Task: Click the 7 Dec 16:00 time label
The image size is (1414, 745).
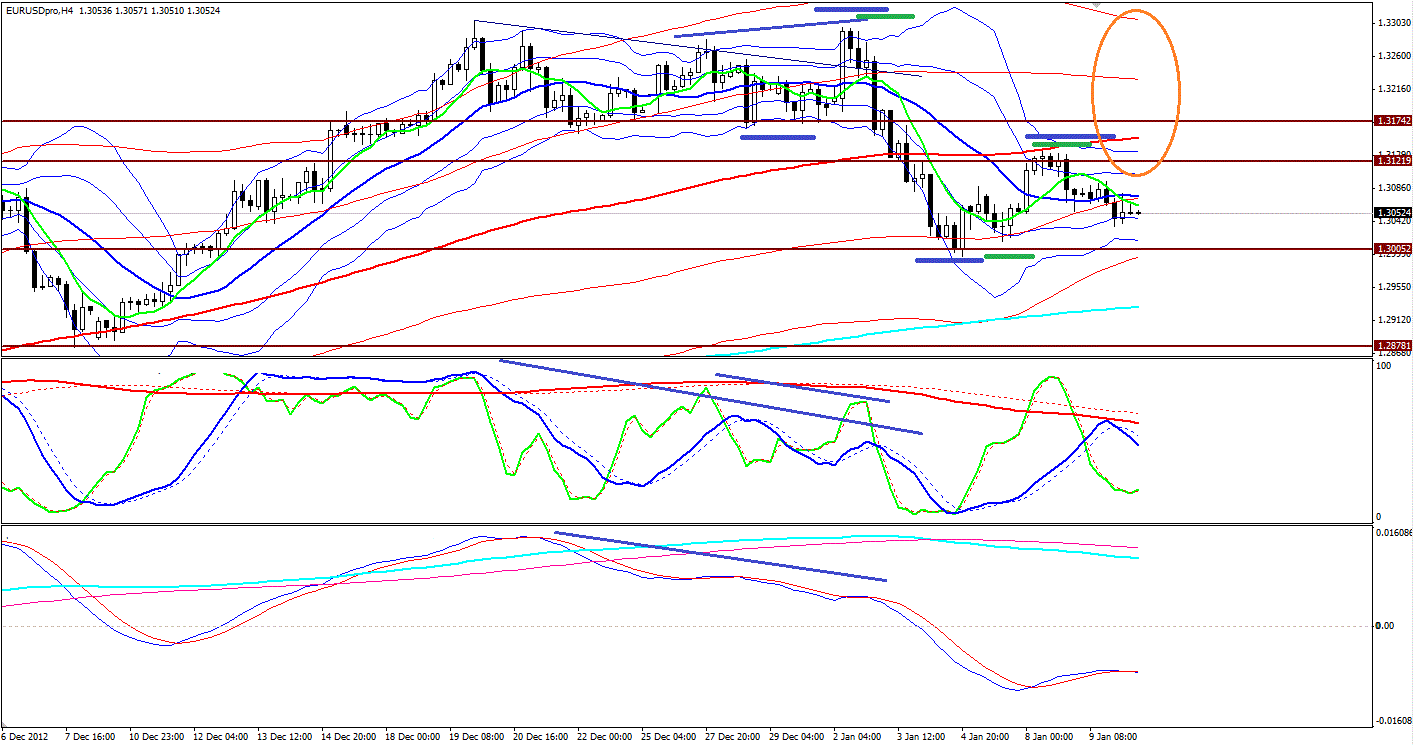Action: [x=92, y=736]
